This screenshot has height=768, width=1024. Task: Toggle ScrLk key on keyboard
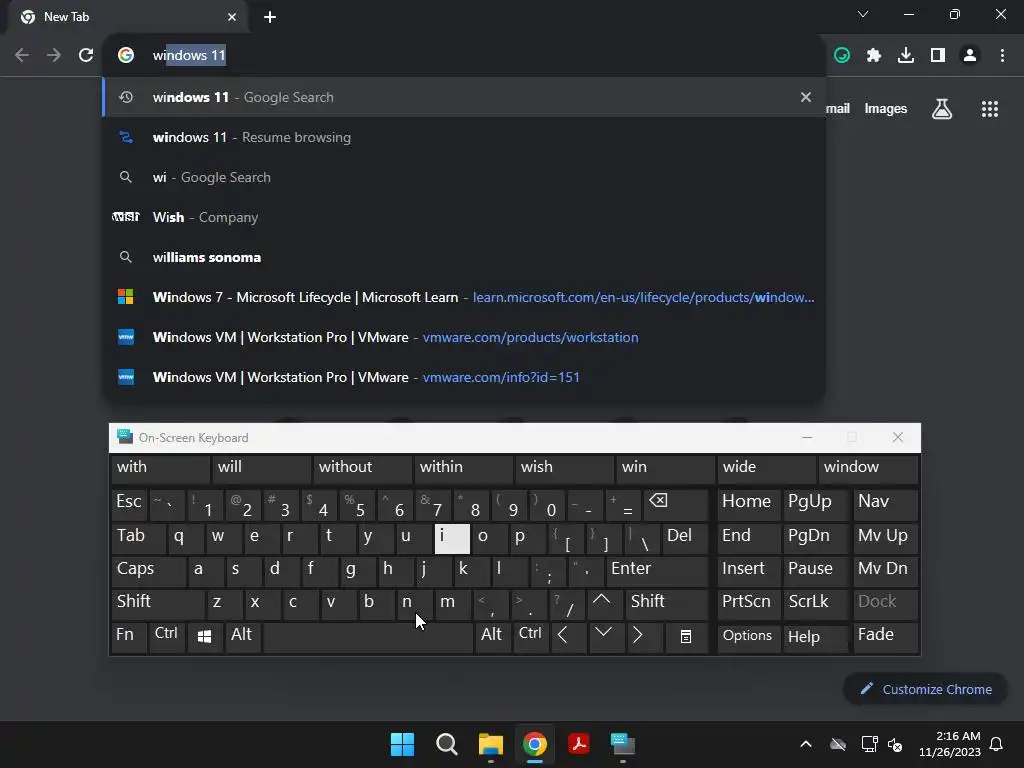815,603
